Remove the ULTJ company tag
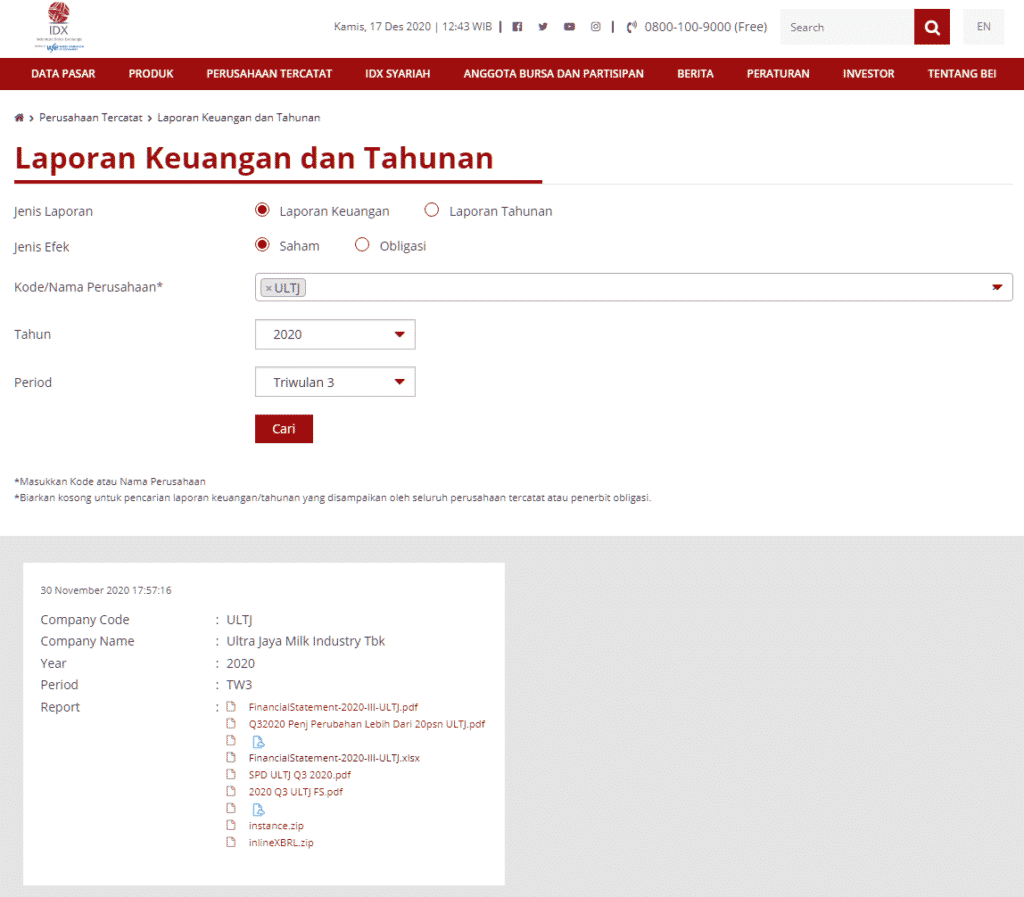Image resolution: width=1024 pixels, height=897 pixels. point(268,287)
